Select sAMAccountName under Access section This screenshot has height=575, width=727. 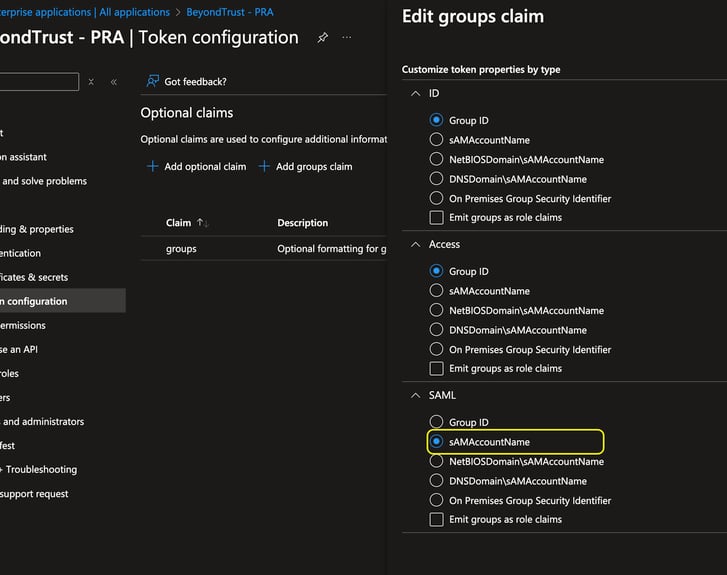click(x=436, y=291)
